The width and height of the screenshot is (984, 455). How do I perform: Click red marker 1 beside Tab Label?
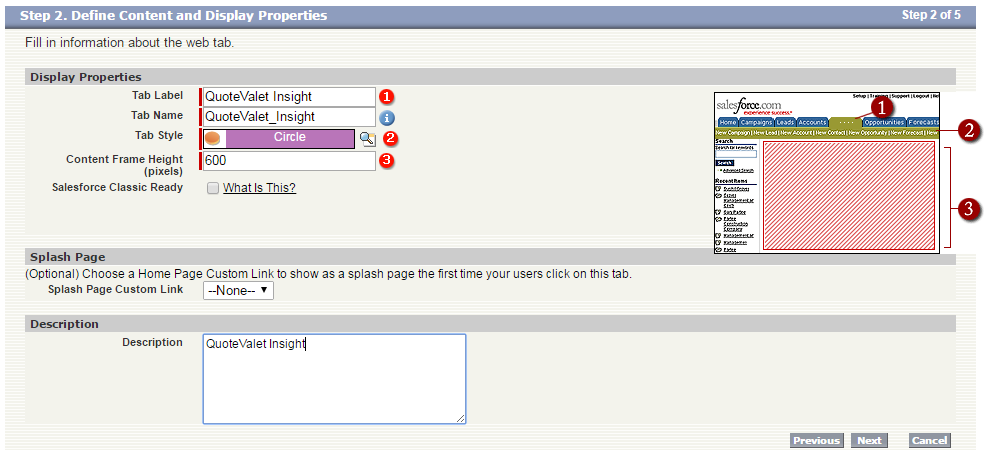point(387,97)
